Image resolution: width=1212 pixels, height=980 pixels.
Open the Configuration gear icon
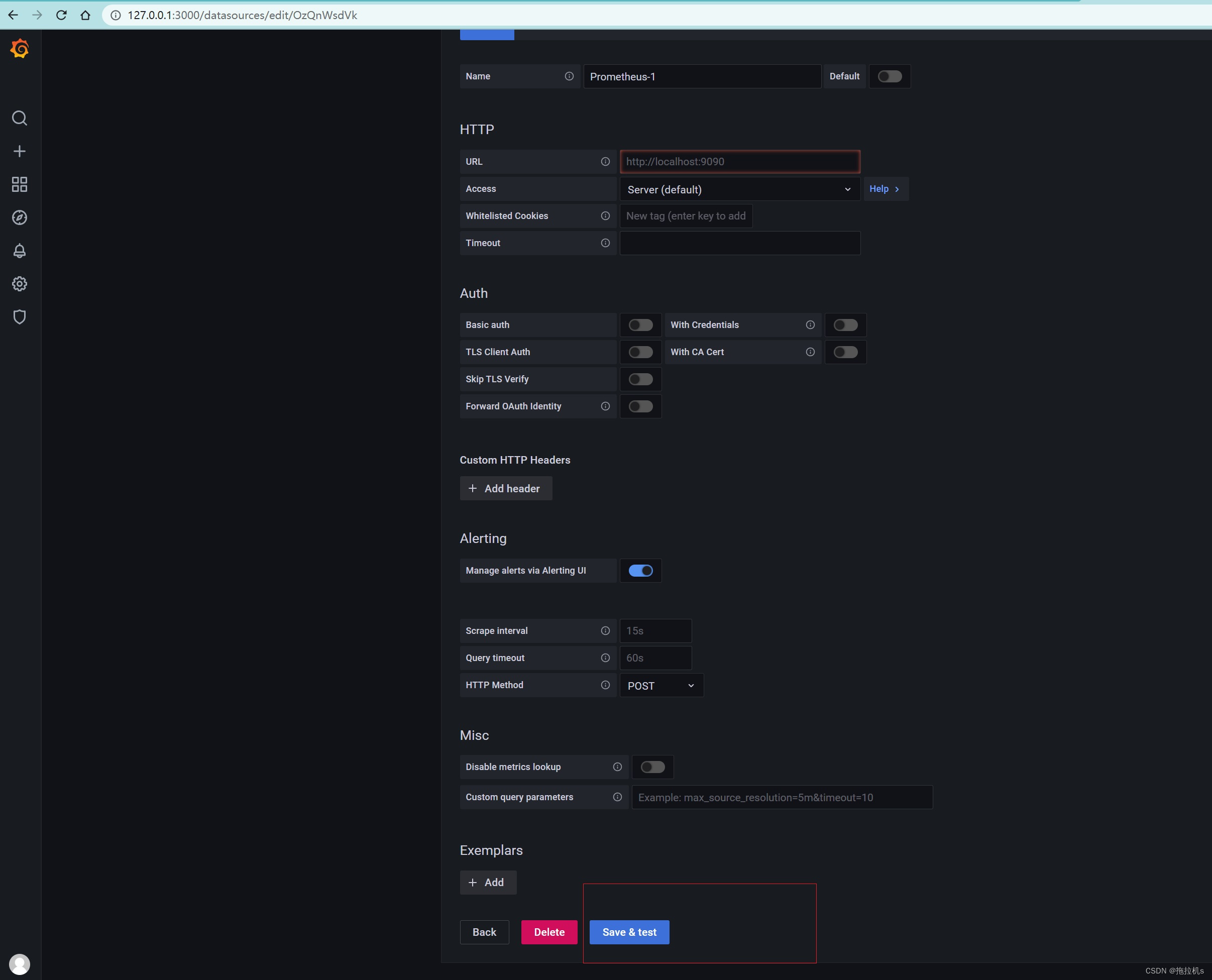tap(20, 283)
